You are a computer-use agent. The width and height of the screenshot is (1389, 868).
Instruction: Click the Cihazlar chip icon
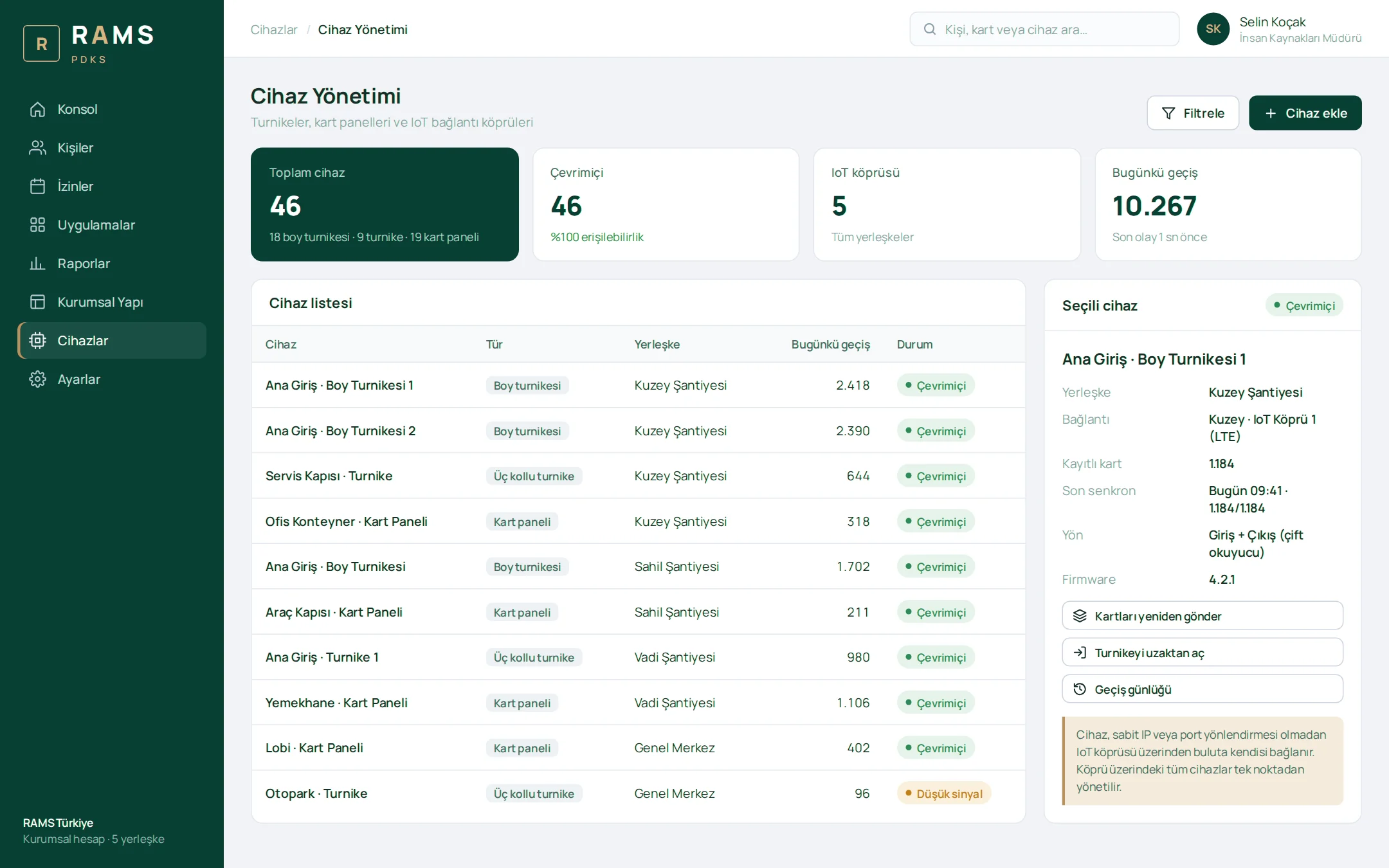(x=37, y=341)
